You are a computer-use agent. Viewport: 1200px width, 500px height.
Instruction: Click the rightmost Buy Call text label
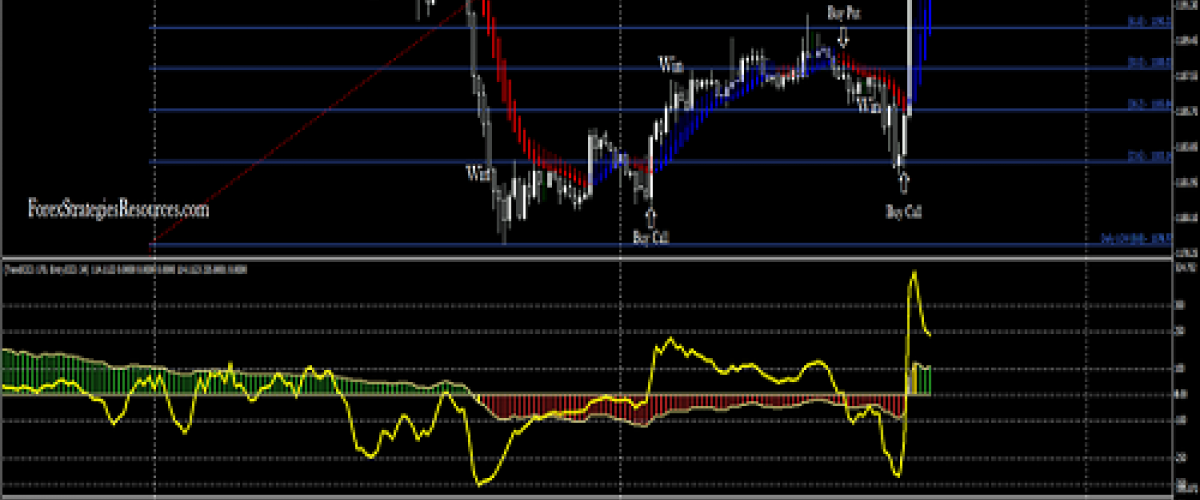pos(903,211)
